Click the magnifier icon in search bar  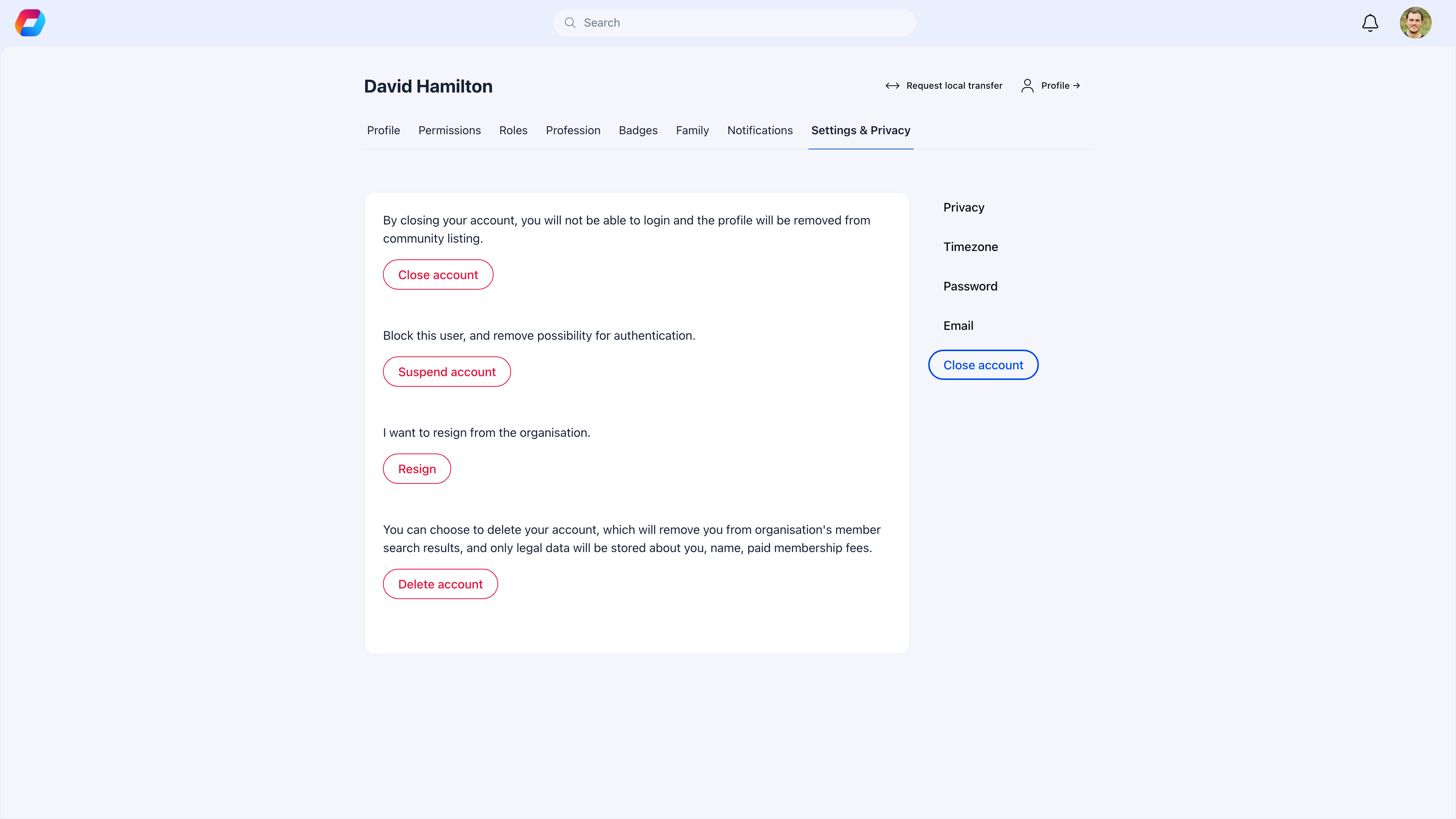pyautogui.click(x=570, y=23)
